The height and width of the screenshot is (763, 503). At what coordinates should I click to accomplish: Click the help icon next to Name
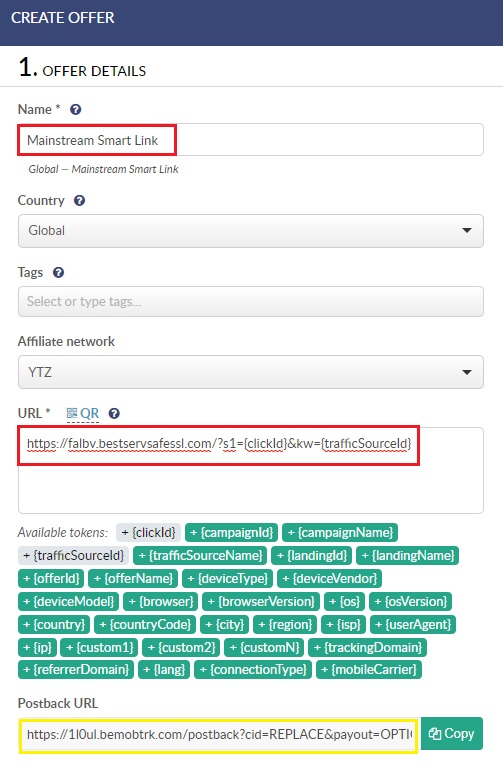pyautogui.click(x=75, y=109)
